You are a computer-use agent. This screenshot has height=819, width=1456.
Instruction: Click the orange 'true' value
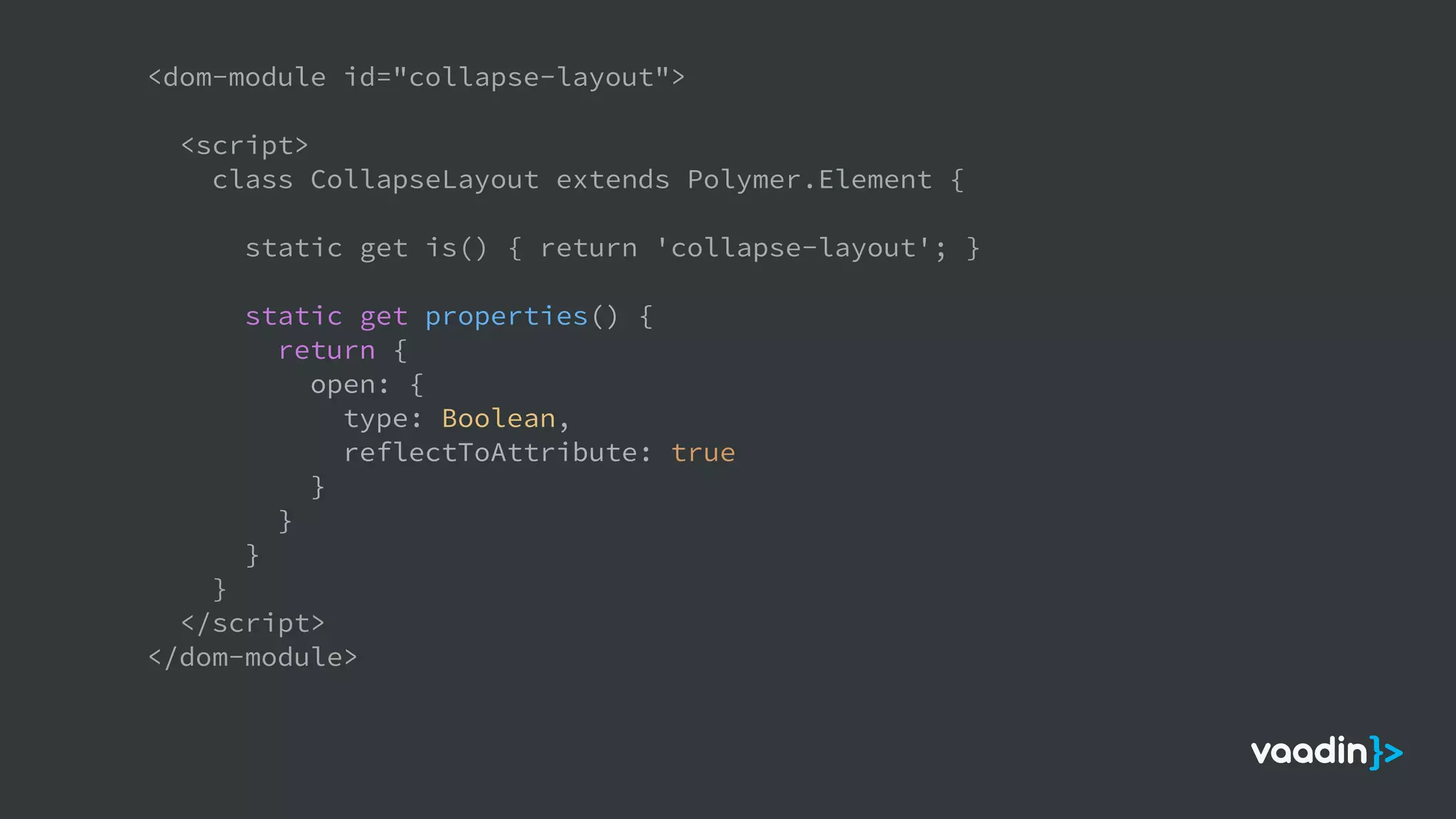click(703, 453)
